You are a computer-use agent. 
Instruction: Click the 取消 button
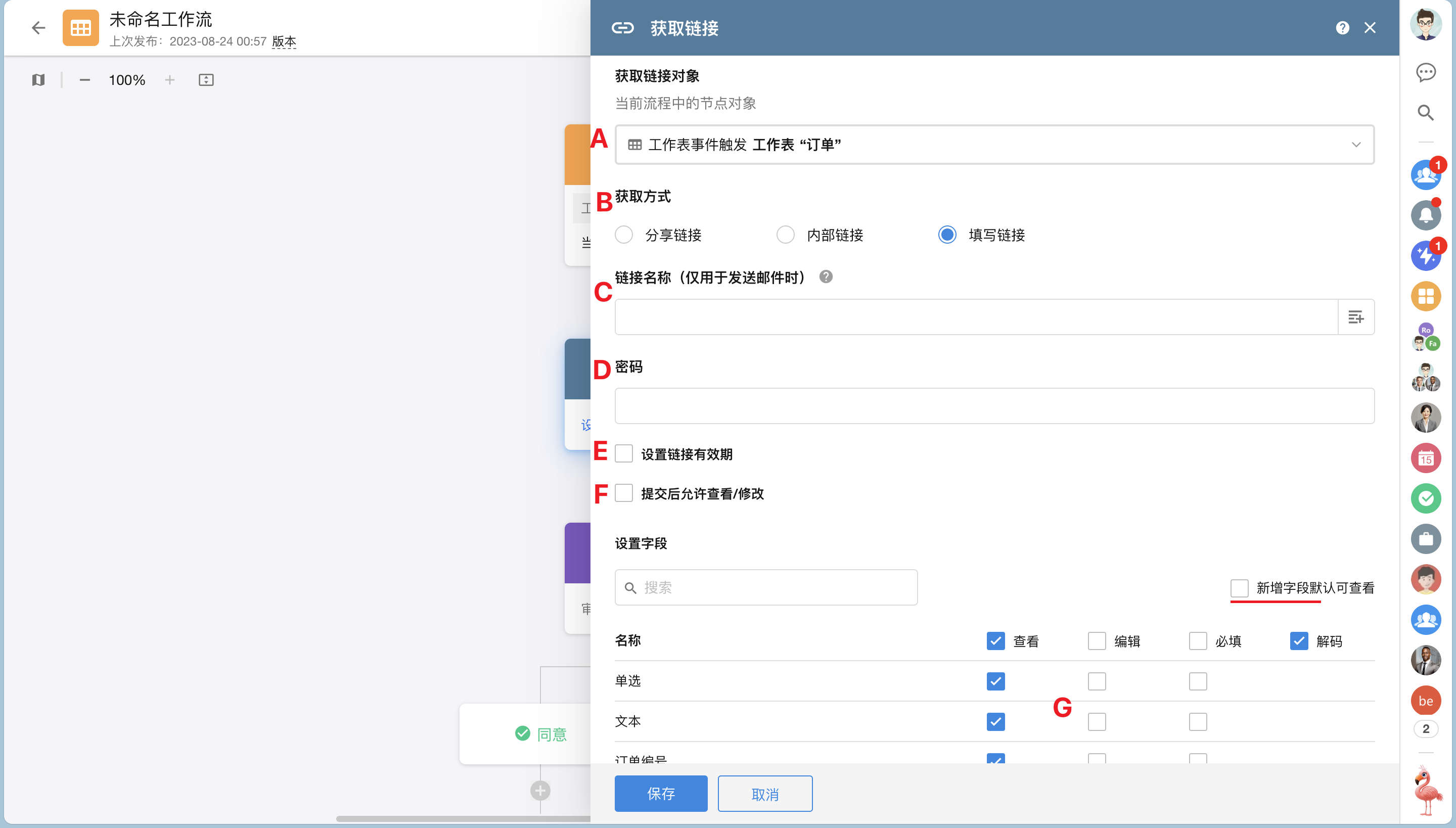tap(764, 793)
